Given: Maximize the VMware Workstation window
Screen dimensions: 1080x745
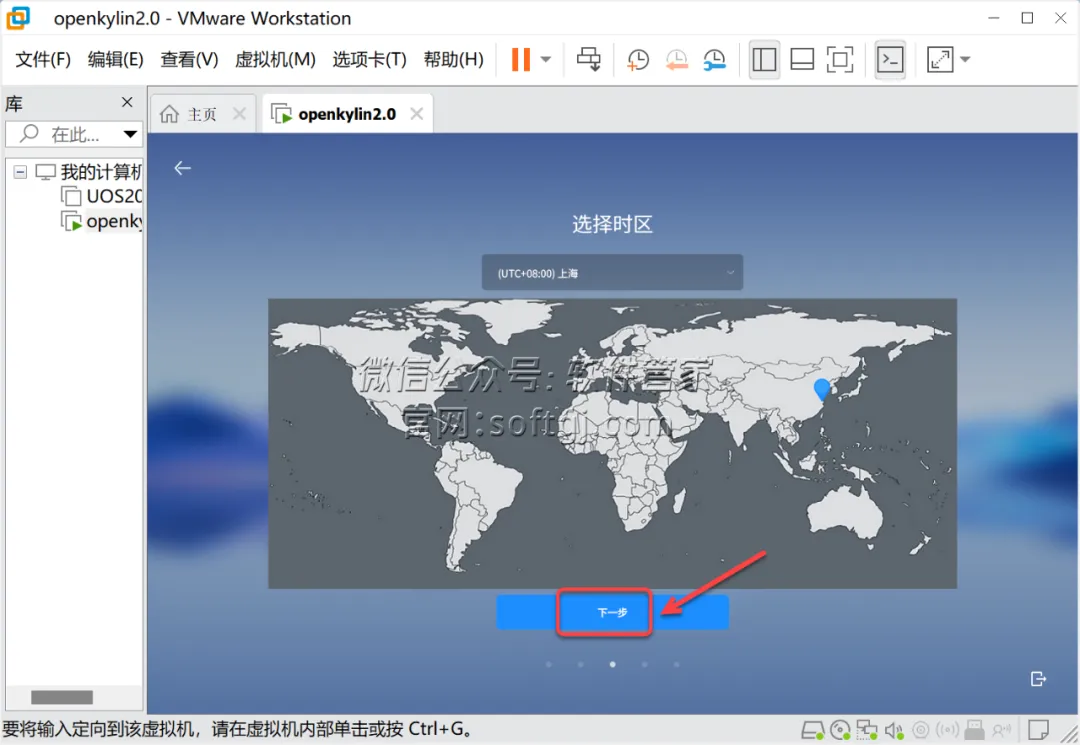Looking at the screenshot, I should tap(1027, 18).
